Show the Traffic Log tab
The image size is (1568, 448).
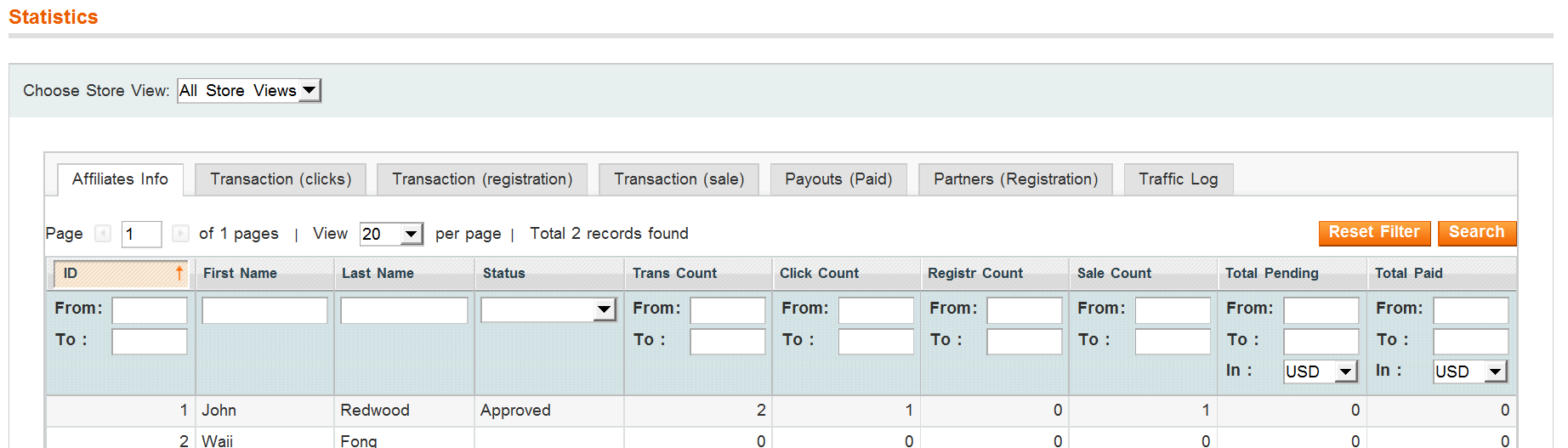tap(1178, 179)
